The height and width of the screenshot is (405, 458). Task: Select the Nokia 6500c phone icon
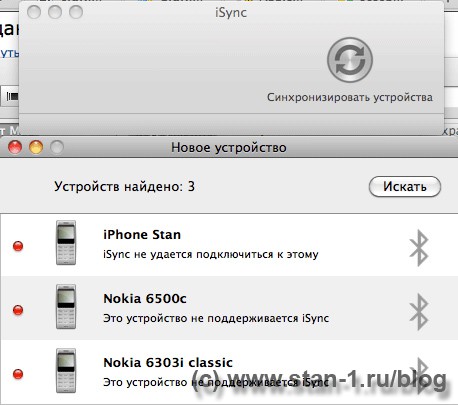(x=66, y=307)
